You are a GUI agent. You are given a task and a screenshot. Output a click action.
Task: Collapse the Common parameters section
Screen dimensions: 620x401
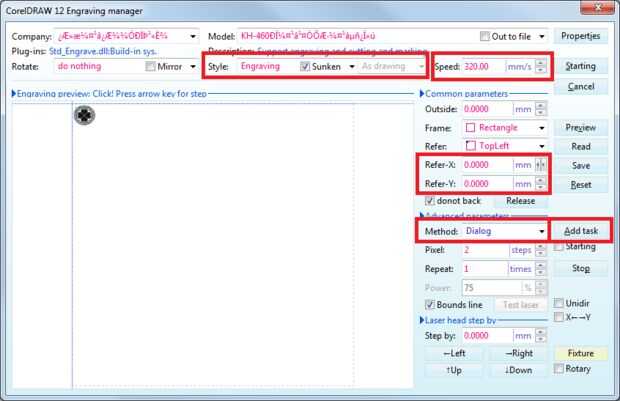coord(422,94)
